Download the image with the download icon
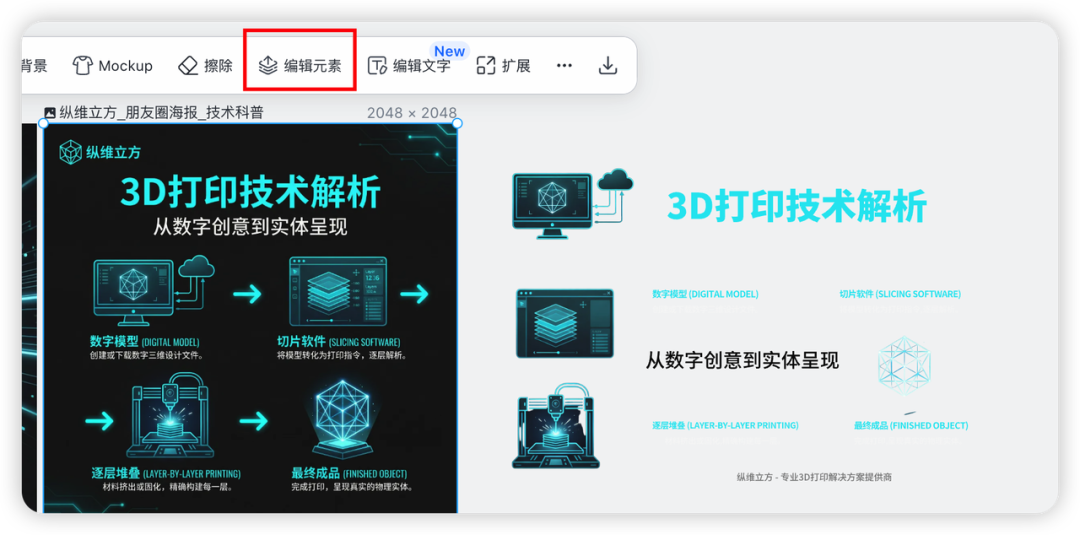Screen dimensions: 1080x535 tap(607, 66)
